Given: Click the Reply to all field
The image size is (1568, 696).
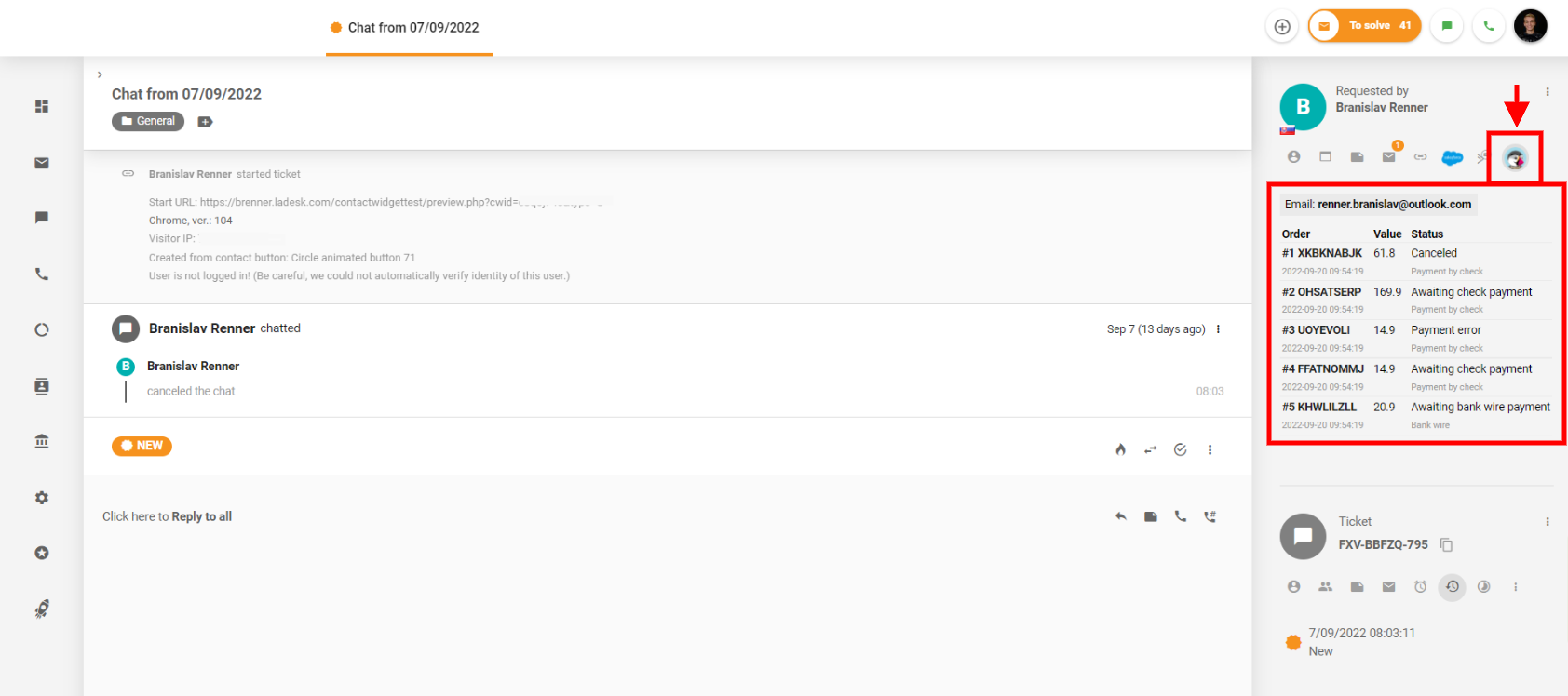Looking at the screenshot, I should pos(168,516).
